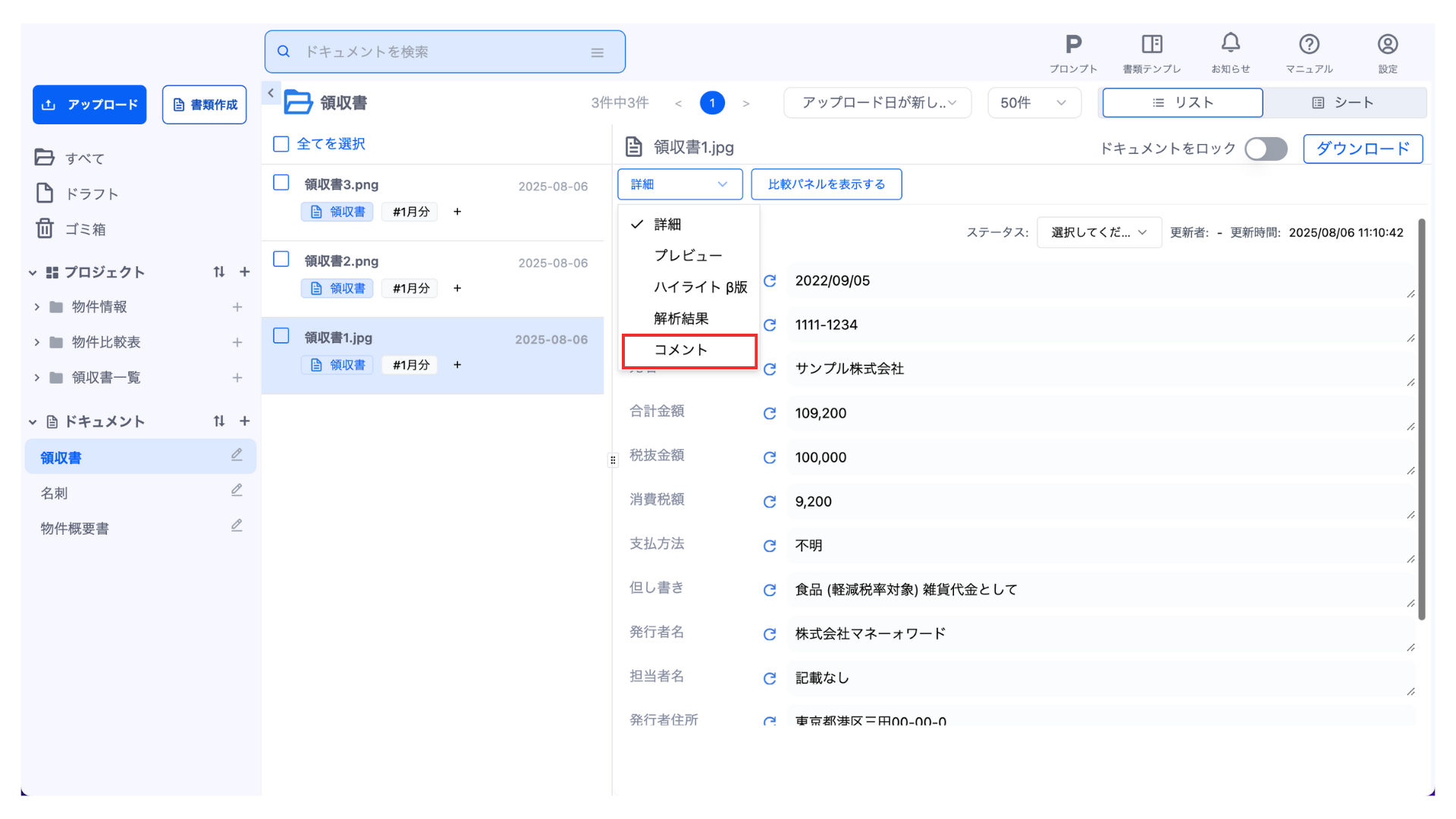This screenshot has height=819, width=1456.
Task: Open the upload date sort dropdown
Action: coord(877,103)
